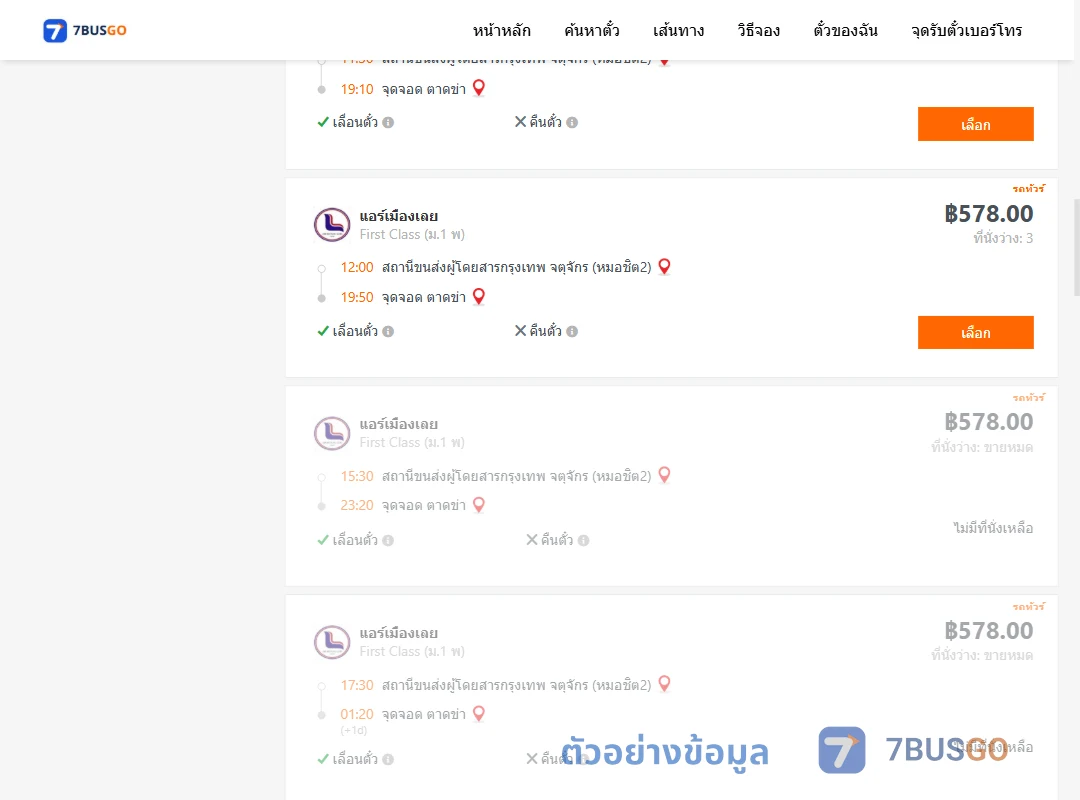This screenshot has height=800, width=1080.
Task: Click map pin beside 15:30 หมอชิต2 station
Action: (x=664, y=475)
